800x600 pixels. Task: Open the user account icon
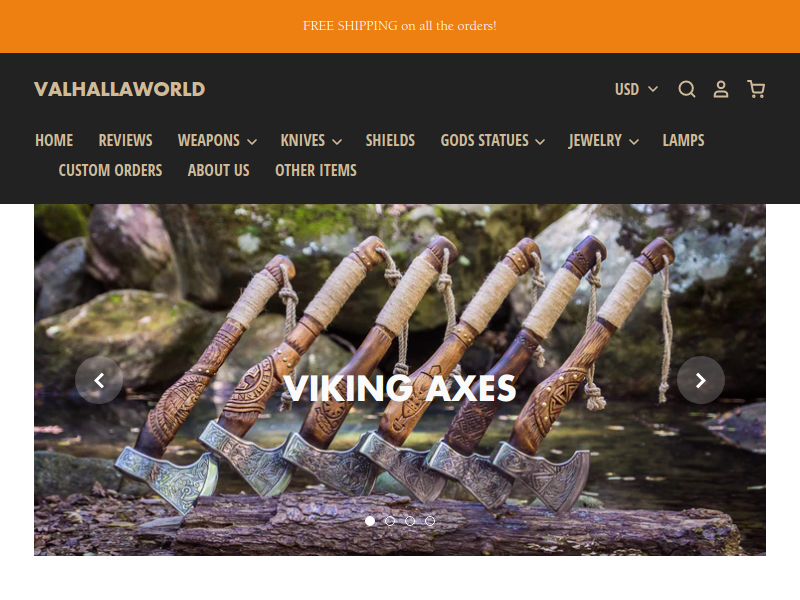pos(720,89)
